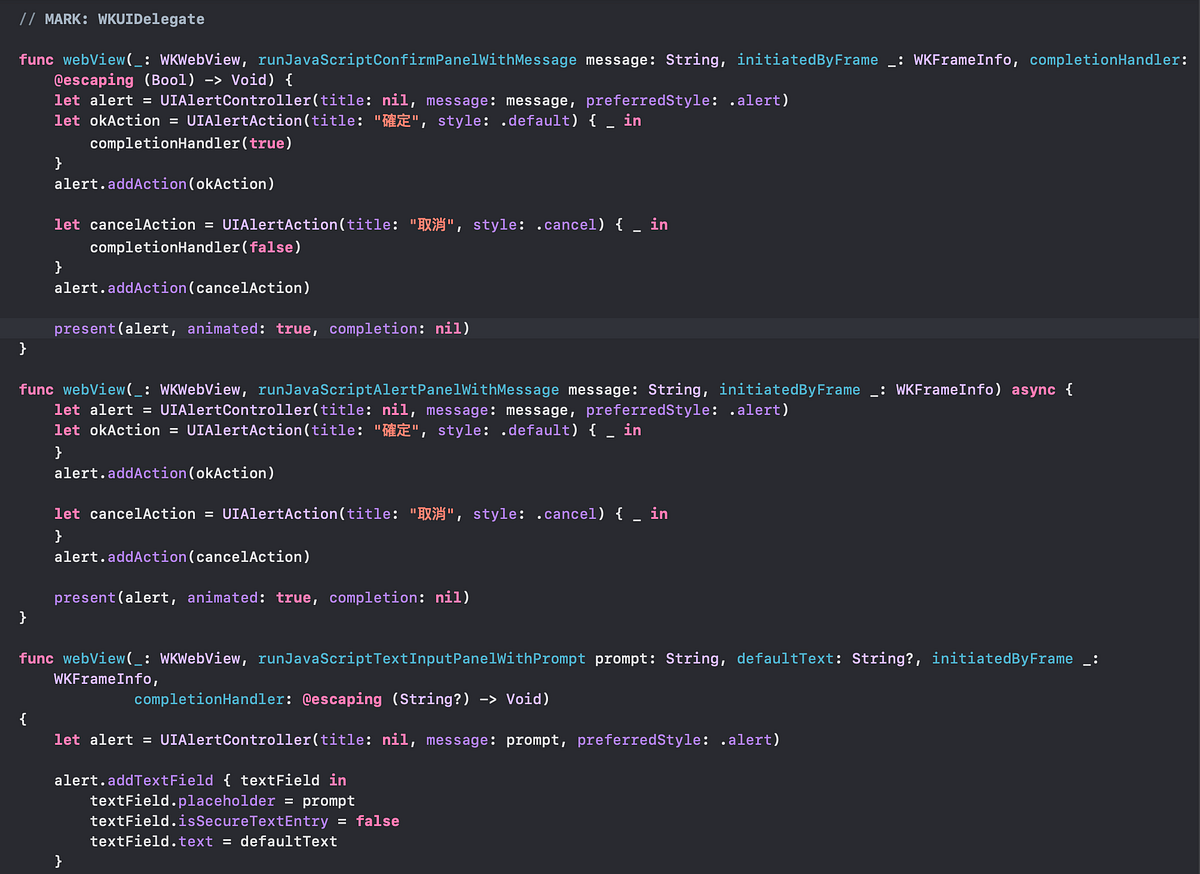This screenshot has height=874, width=1200.
Task: Click the "確定" string literal in the okAction
Action: tap(395, 120)
